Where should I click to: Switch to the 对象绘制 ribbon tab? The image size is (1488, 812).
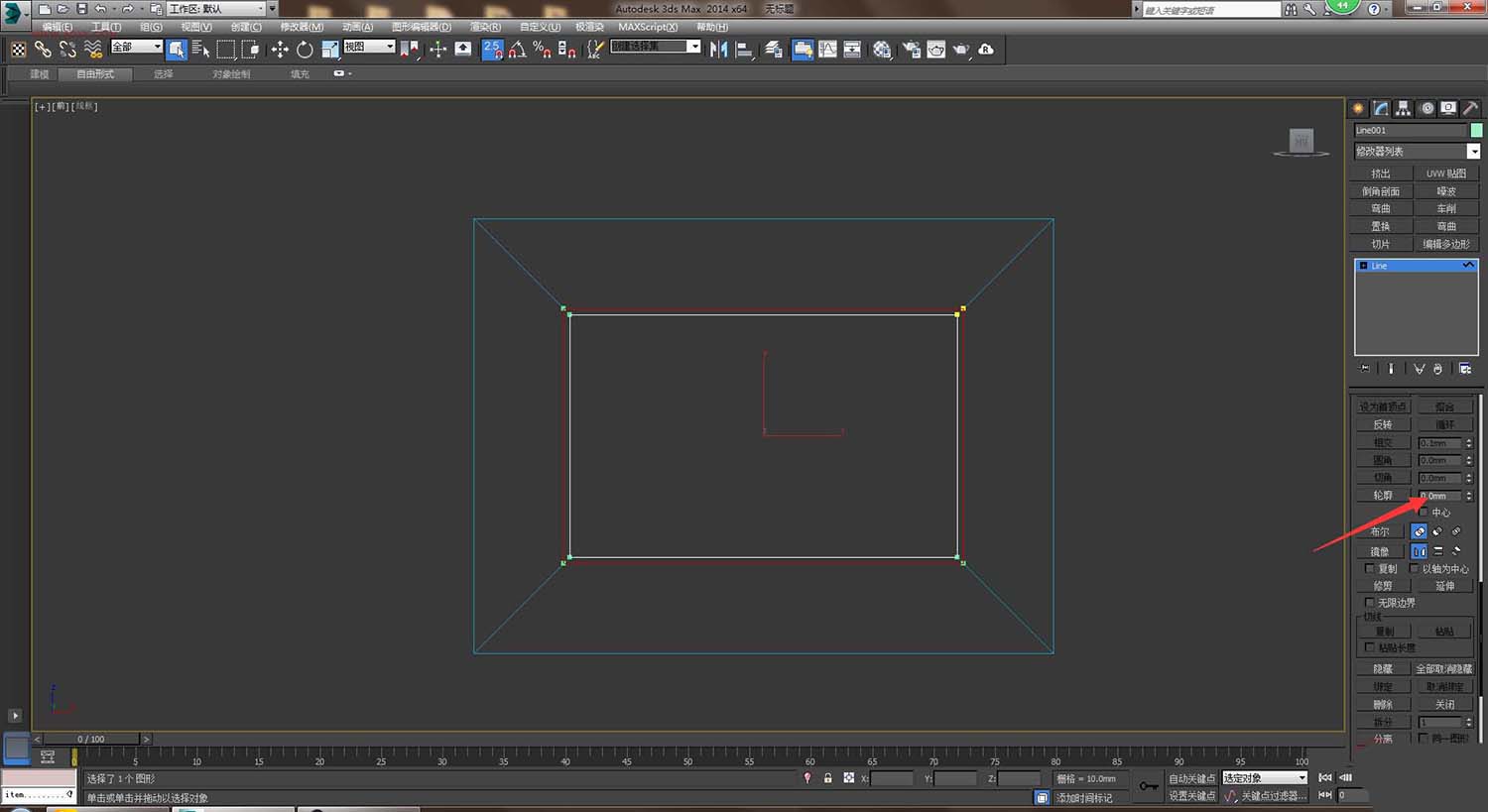pyautogui.click(x=230, y=74)
